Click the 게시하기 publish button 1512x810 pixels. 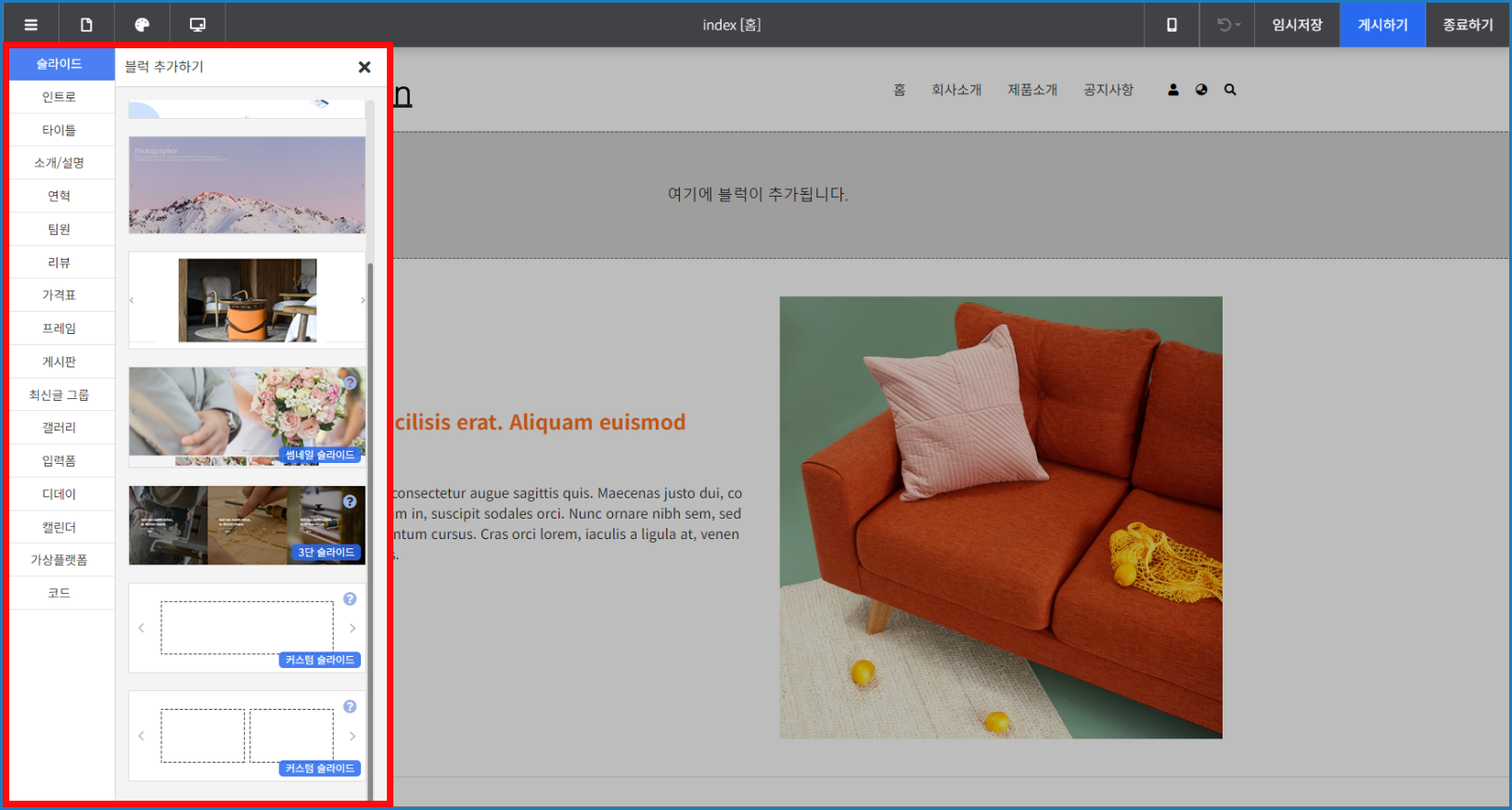[x=1382, y=25]
